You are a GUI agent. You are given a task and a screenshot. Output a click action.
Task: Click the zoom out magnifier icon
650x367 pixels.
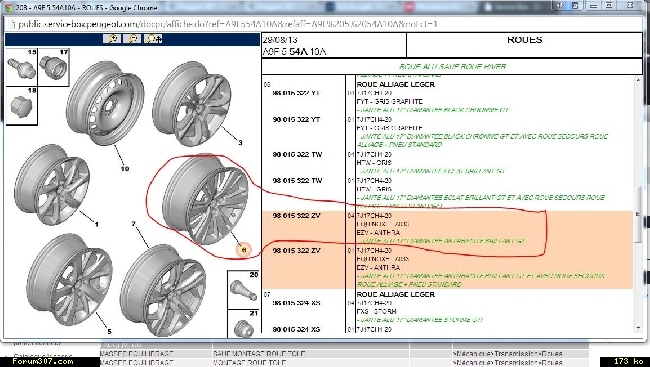(132, 39)
